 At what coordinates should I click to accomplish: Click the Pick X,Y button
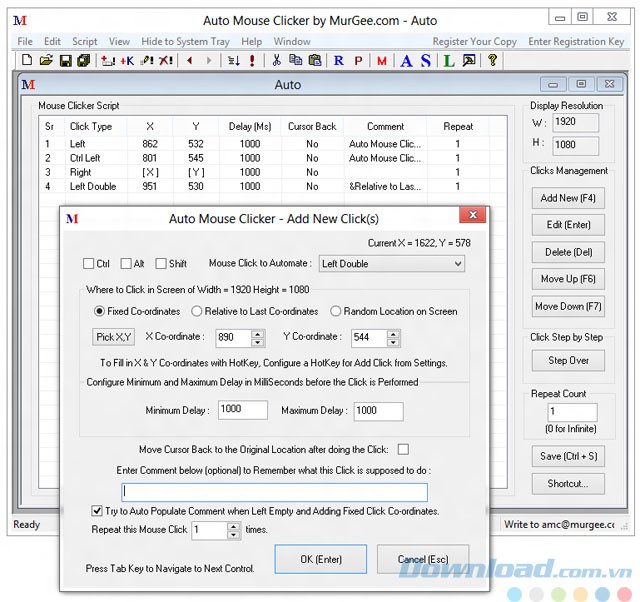pyautogui.click(x=113, y=337)
